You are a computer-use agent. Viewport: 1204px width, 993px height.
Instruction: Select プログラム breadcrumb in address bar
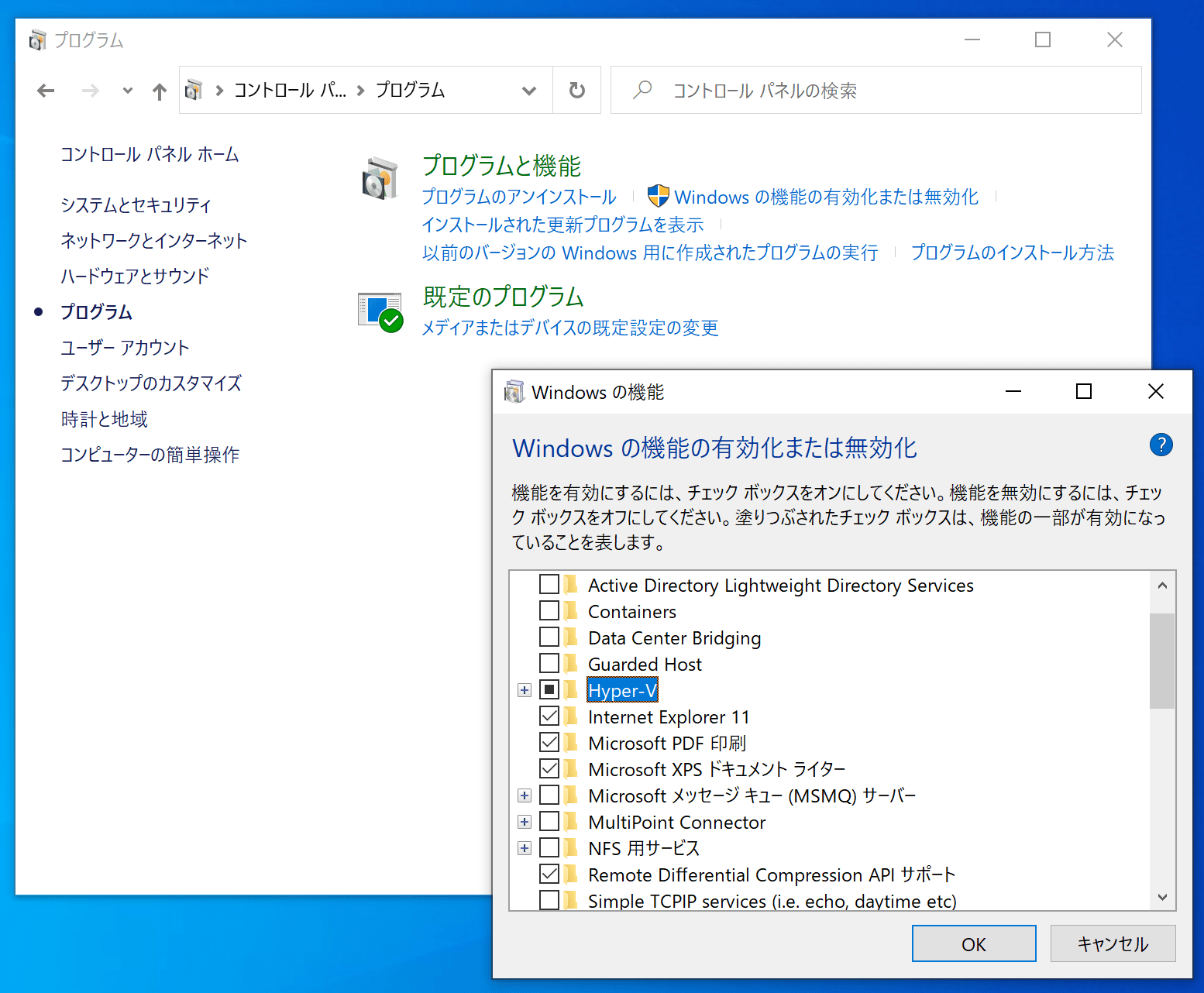pyautogui.click(x=410, y=90)
